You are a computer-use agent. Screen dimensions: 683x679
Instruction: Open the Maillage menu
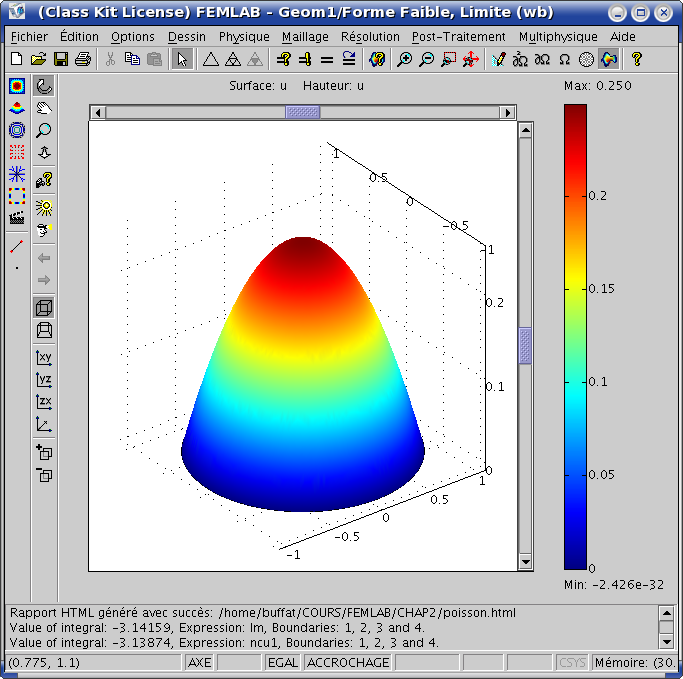click(x=305, y=36)
